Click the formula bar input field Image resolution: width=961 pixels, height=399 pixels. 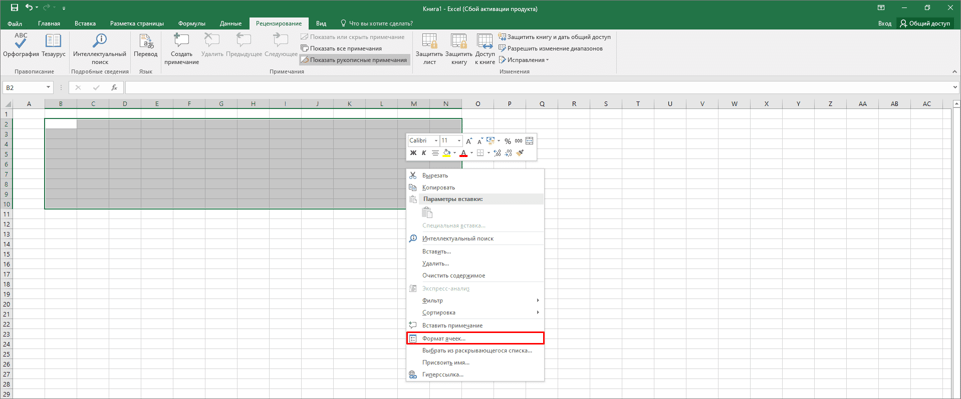tap(539, 88)
